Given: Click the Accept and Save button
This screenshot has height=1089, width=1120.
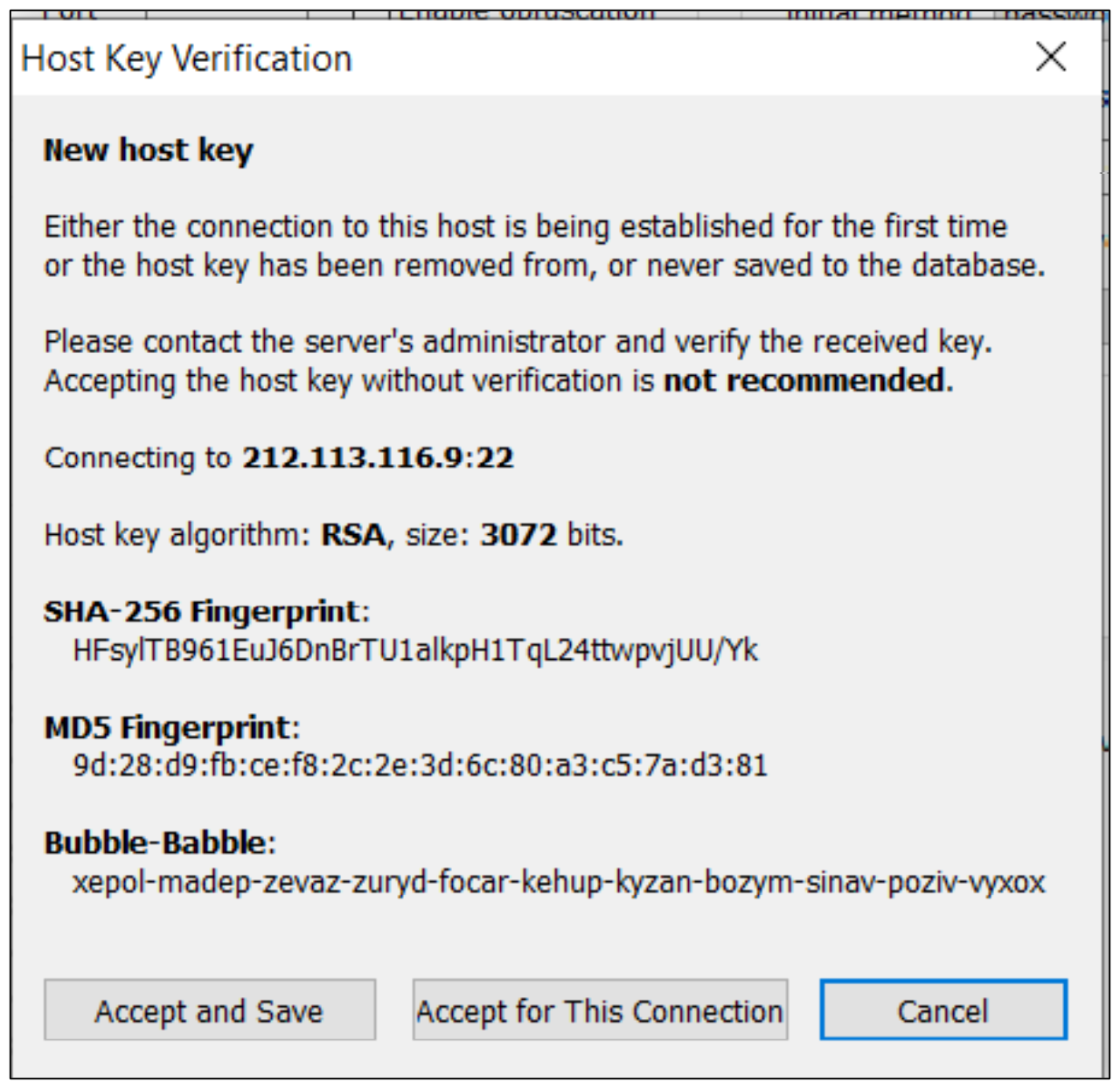Looking at the screenshot, I should (209, 1011).
